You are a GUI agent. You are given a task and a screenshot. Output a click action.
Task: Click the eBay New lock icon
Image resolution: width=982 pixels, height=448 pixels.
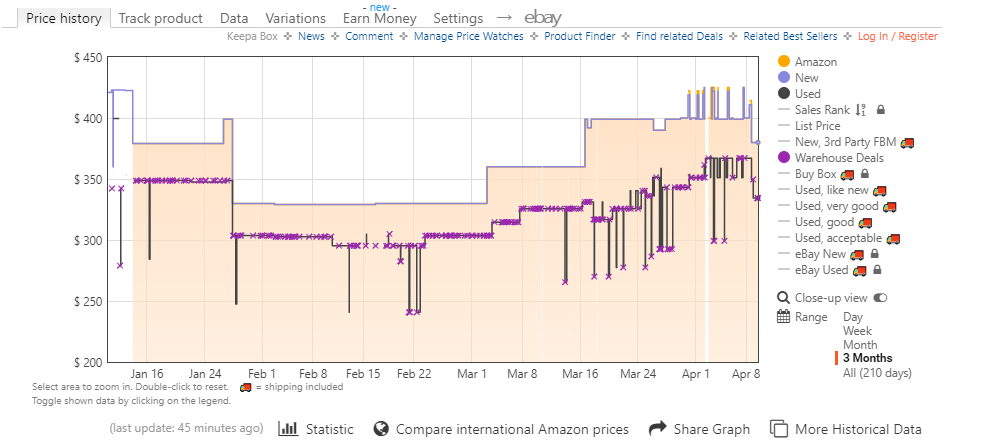click(x=875, y=254)
